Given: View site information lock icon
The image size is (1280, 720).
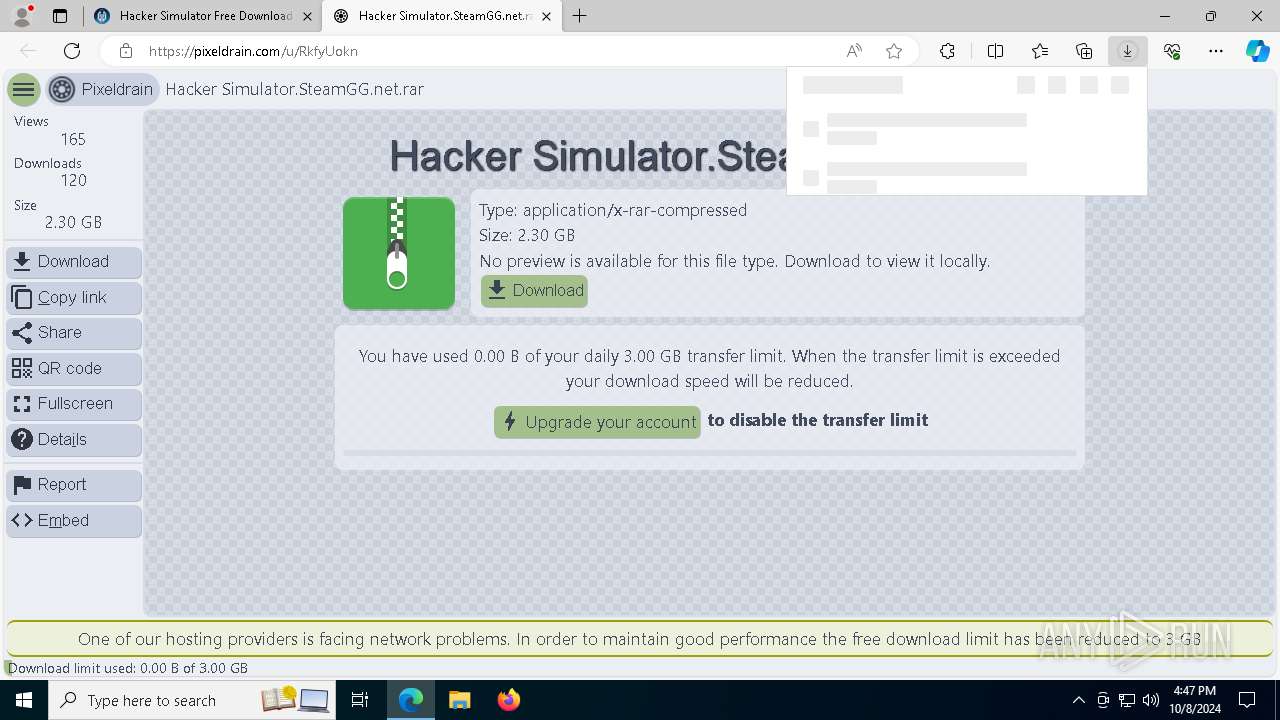Looking at the screenshot, I should [x=125, y=51].
